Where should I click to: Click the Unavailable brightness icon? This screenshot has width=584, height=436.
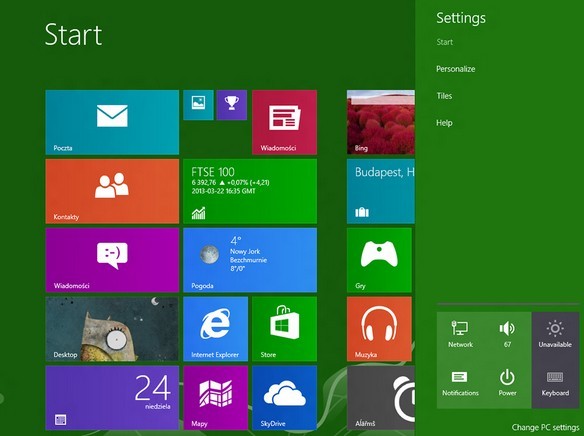click(x=555, y=334)
